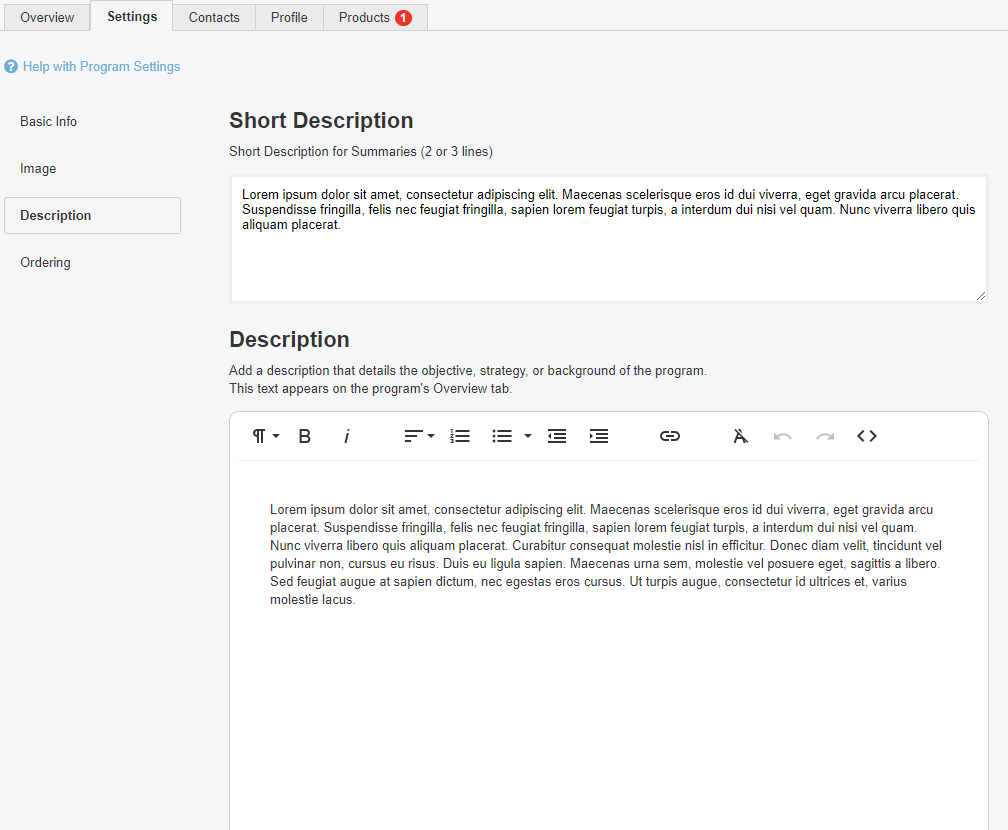Open the text alignment dropdown
The image size is (1008, 830).
pyautogui.click(x=419, y=436)
